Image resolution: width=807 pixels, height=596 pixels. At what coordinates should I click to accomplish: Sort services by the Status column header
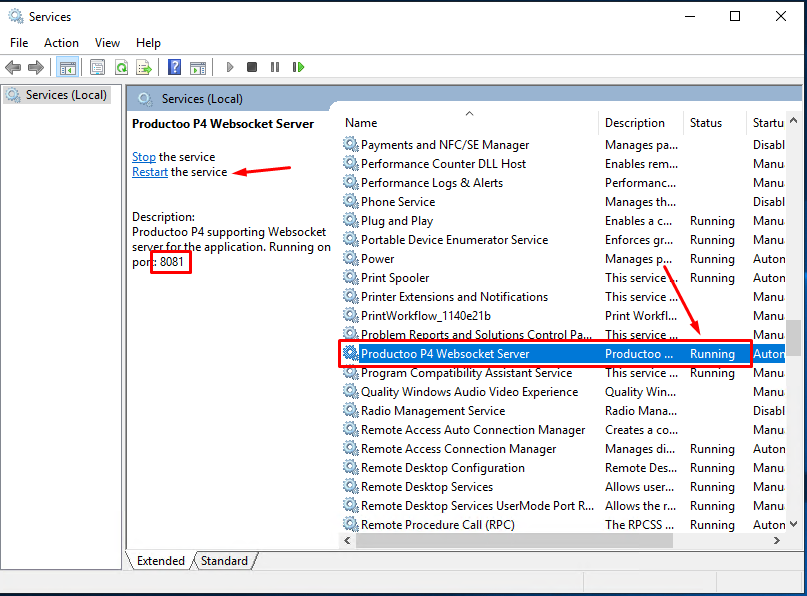(x=705, y=123)
